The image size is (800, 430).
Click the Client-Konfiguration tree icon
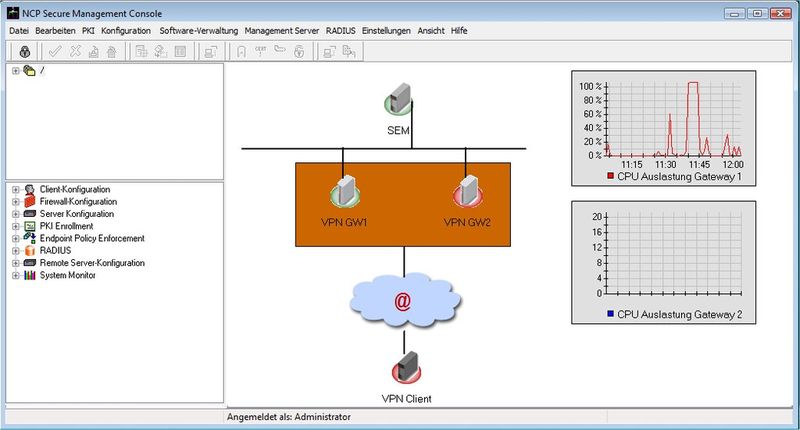click(x=30, y=189)
